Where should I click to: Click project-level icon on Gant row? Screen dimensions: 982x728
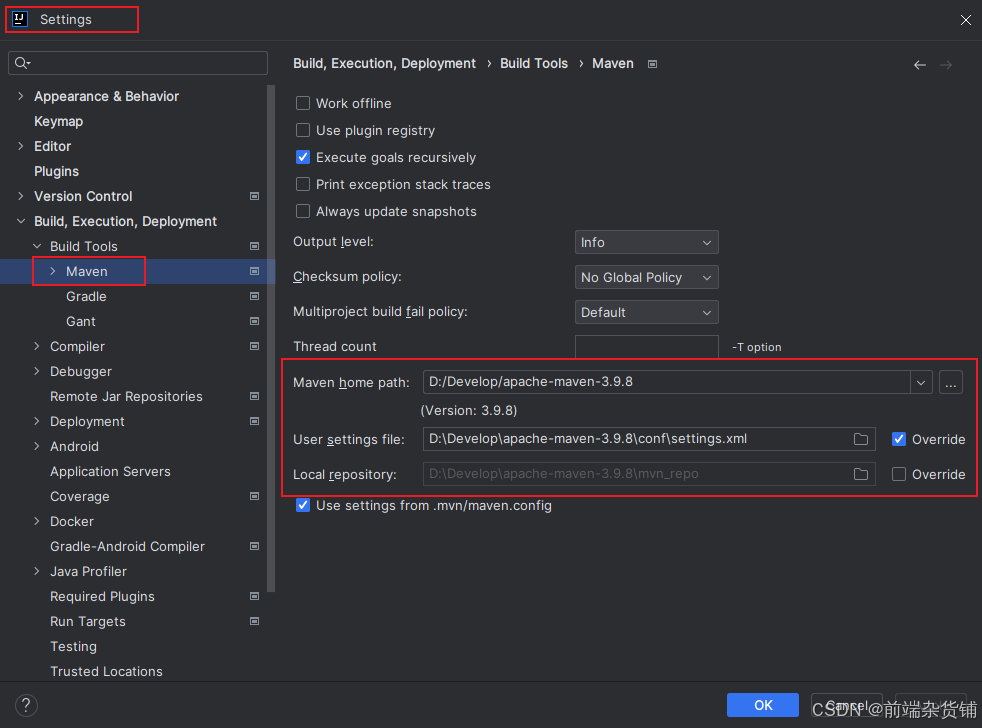tap(254, 321)
